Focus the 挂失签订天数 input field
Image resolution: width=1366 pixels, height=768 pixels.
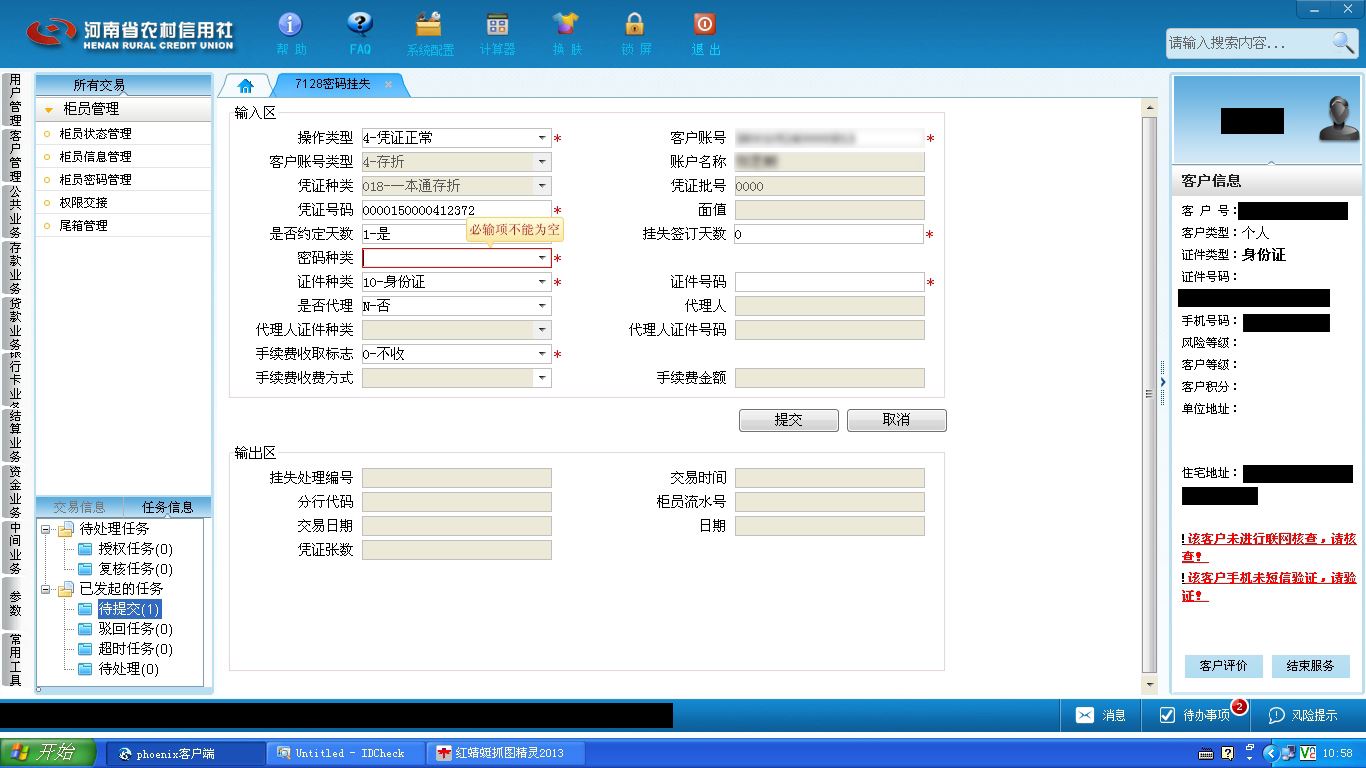point(829,234)
